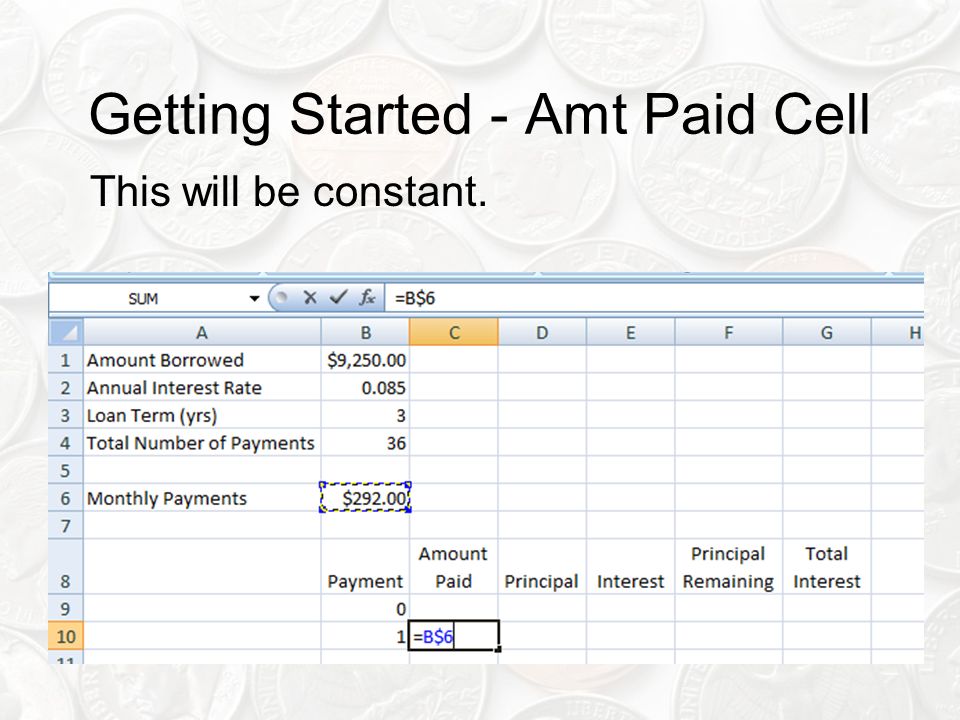Open the Insert Function fx dialog
960x720 pixels.
(367, 298)
